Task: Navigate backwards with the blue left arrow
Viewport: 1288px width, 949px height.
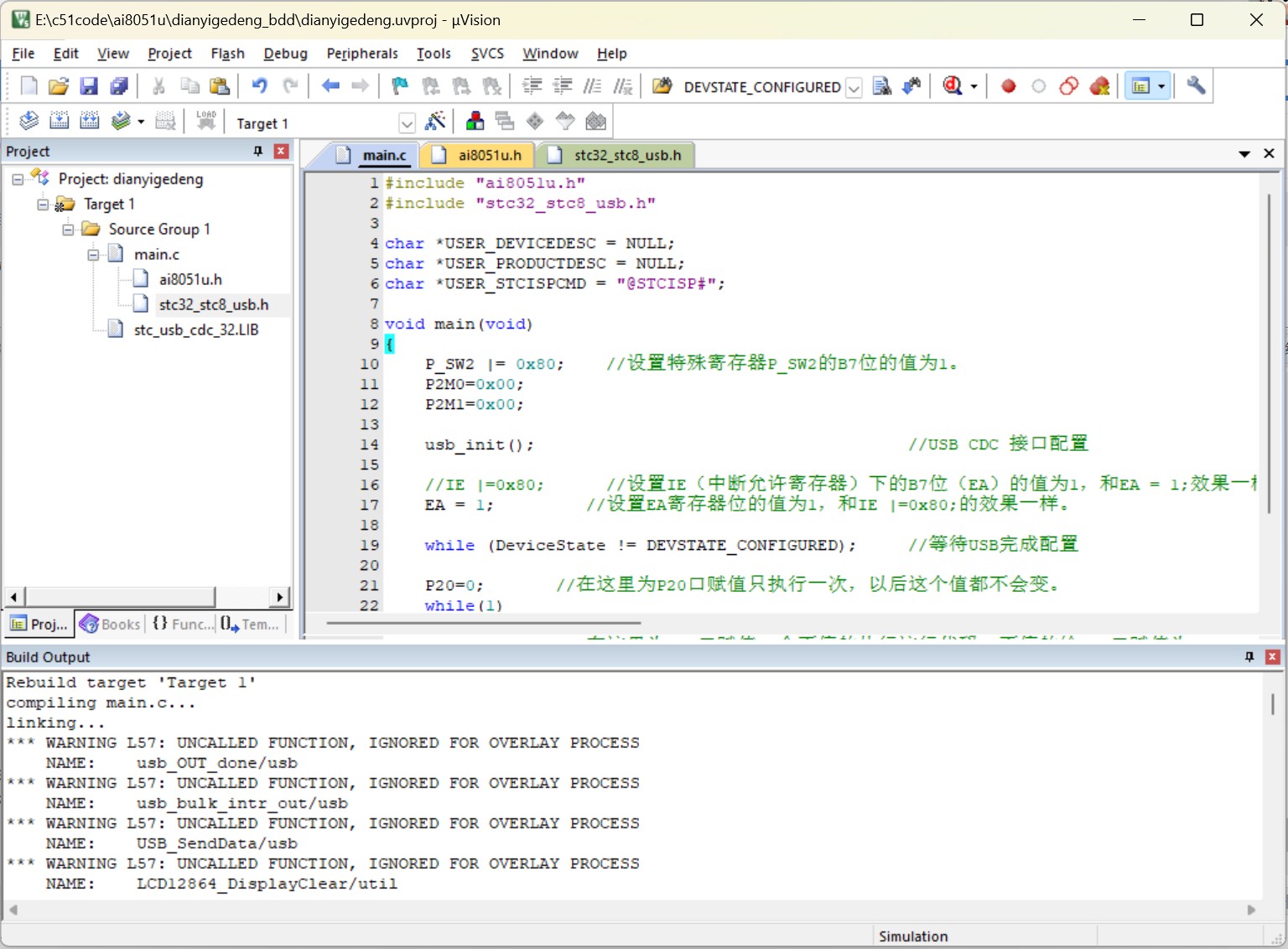Action: coord(330,86)
